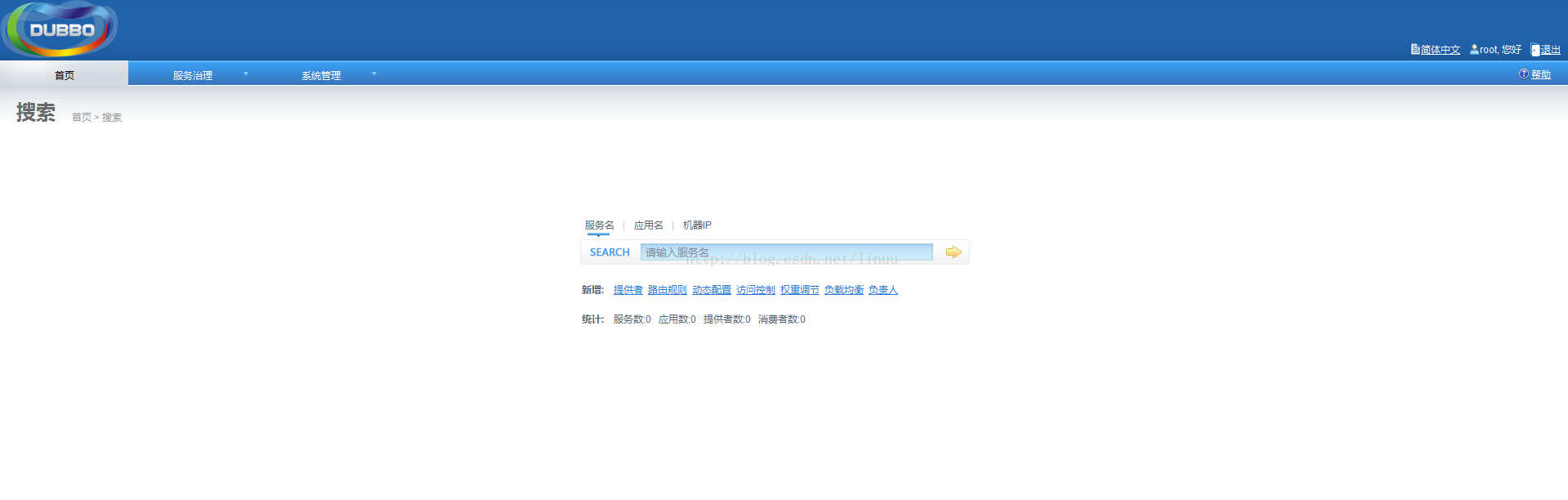1568x500 pixels.
Task: Open the 帮助 help link
Action: click(x=1541, y=74)
